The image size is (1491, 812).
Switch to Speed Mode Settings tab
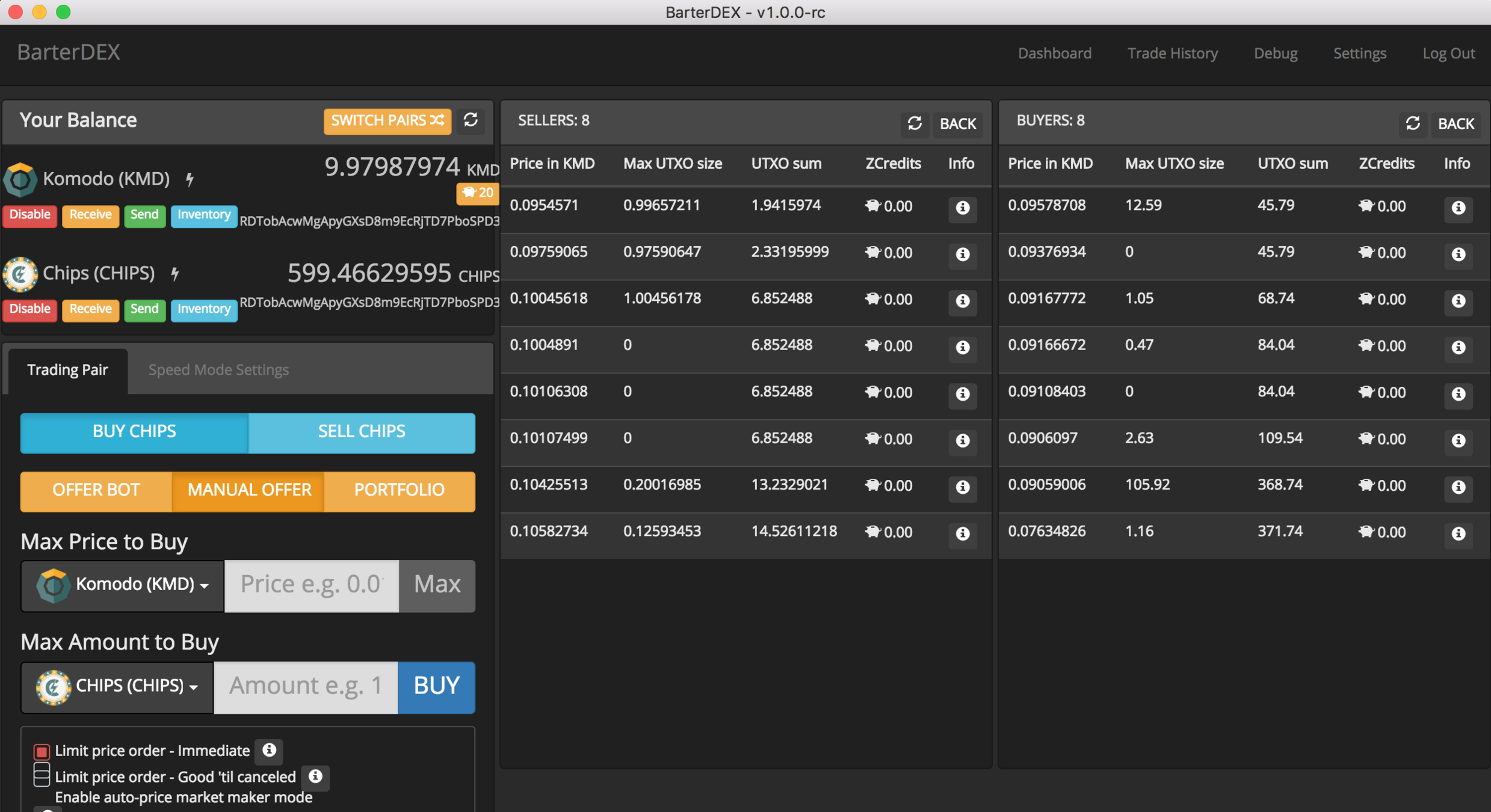tap(218, 369)
